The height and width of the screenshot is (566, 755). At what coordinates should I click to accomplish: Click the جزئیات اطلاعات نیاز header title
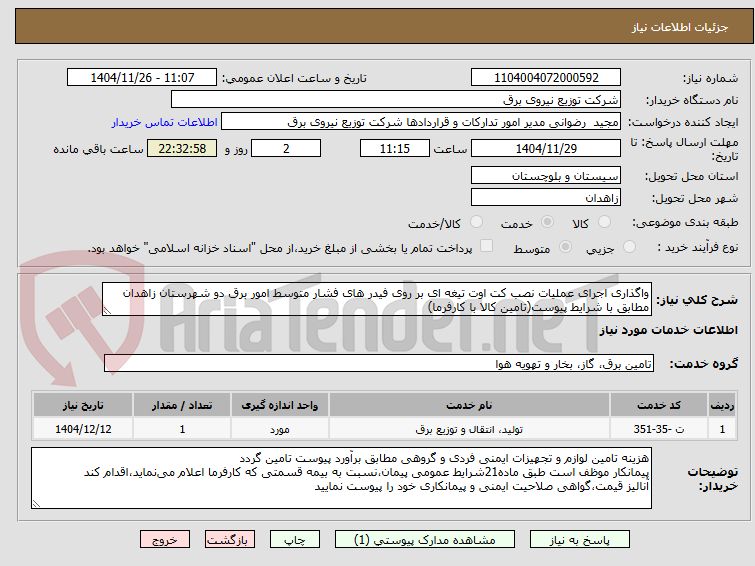coord(680,27)
